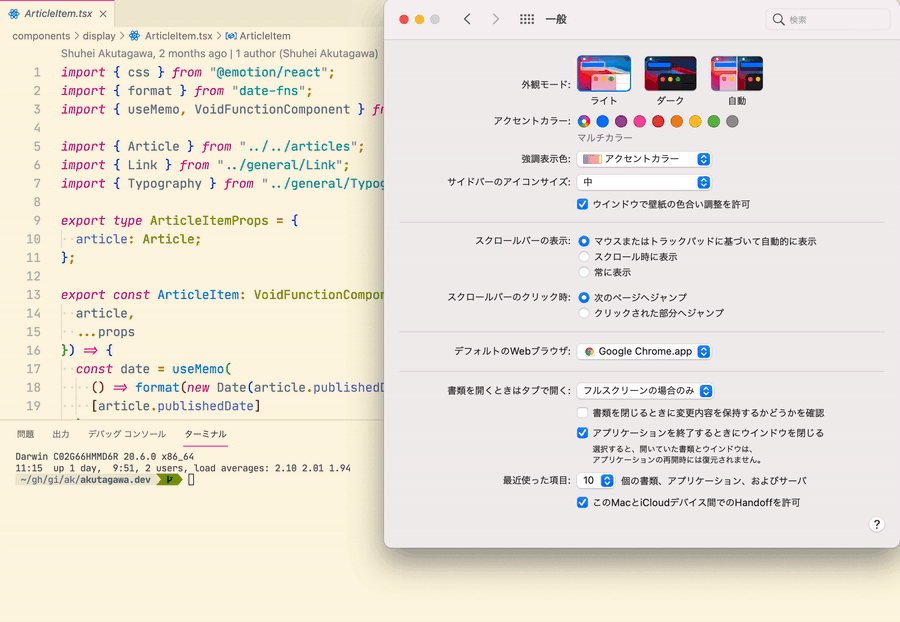Open display breadcrumb segment

[x=99, y=36]
